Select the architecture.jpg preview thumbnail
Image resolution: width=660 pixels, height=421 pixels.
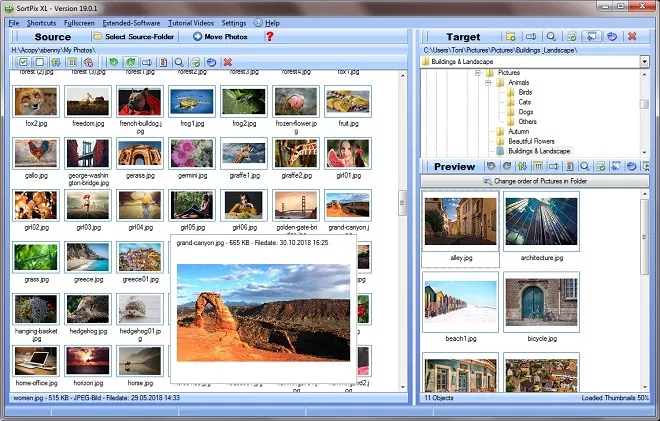pos(541,224)
